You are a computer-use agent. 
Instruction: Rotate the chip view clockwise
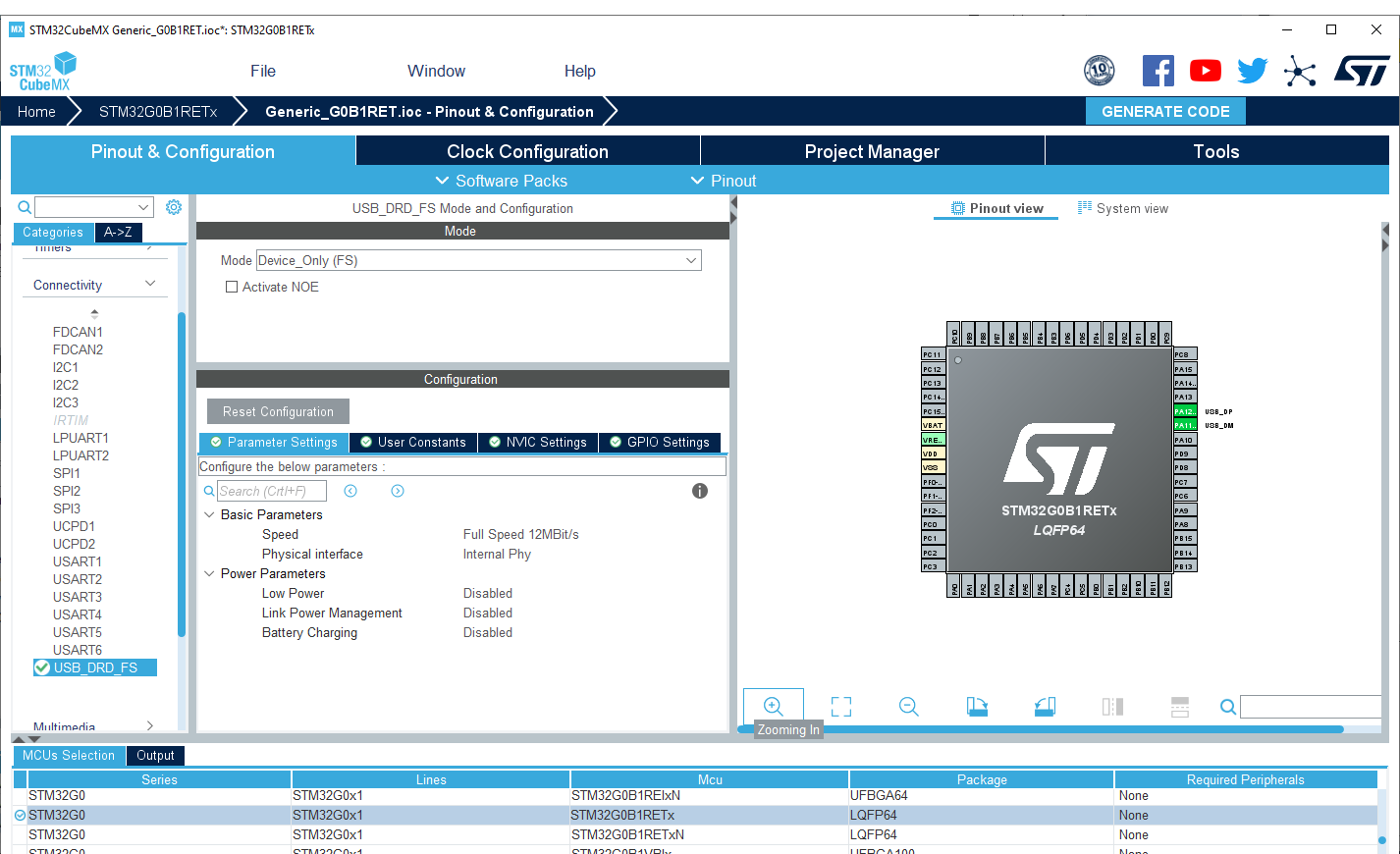click(x=977, y=707)
